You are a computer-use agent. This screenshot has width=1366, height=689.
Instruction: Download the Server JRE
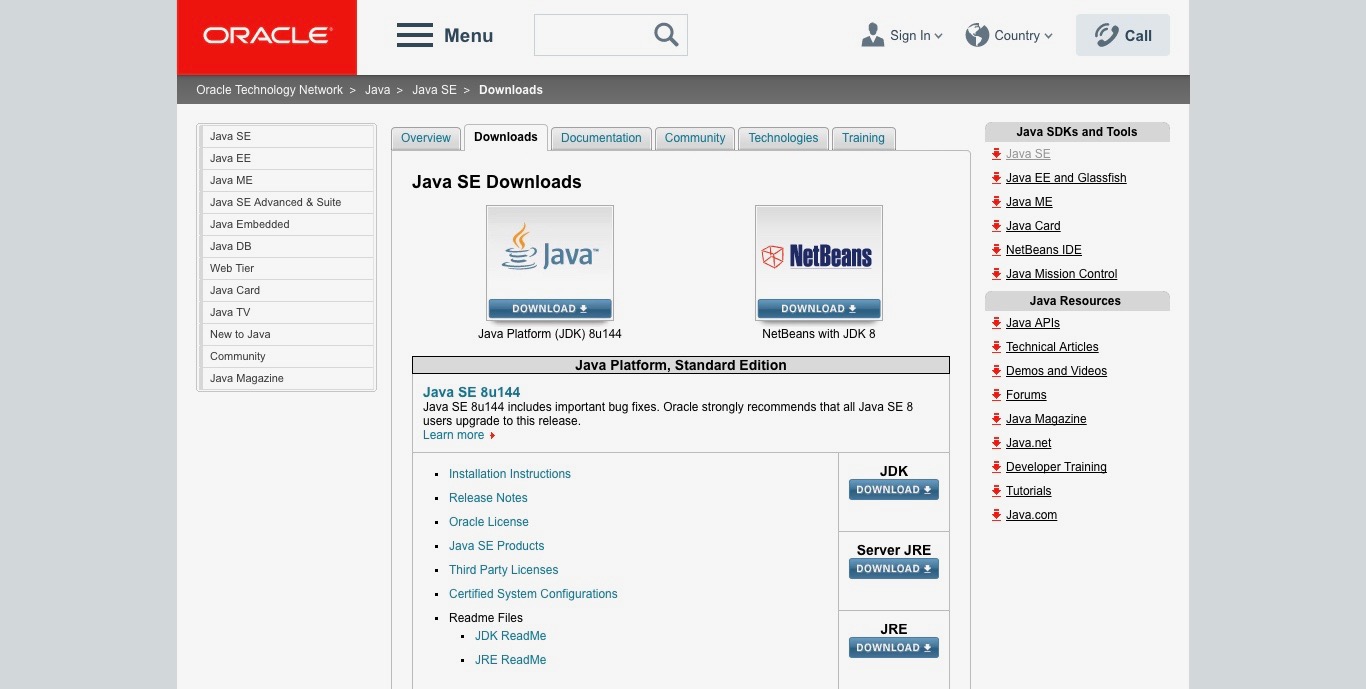pos(894,569)
